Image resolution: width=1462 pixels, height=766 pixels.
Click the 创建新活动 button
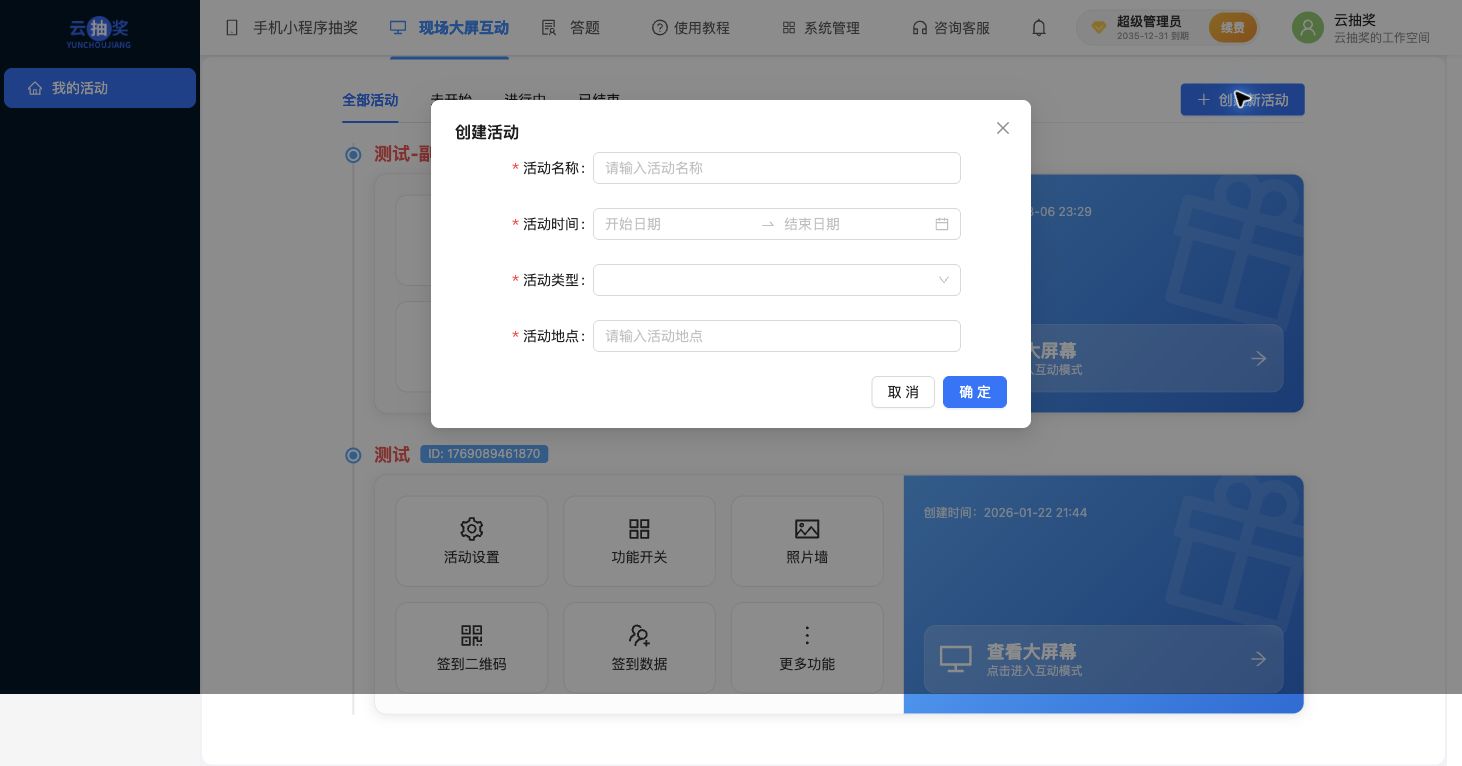pos(1243,100)
